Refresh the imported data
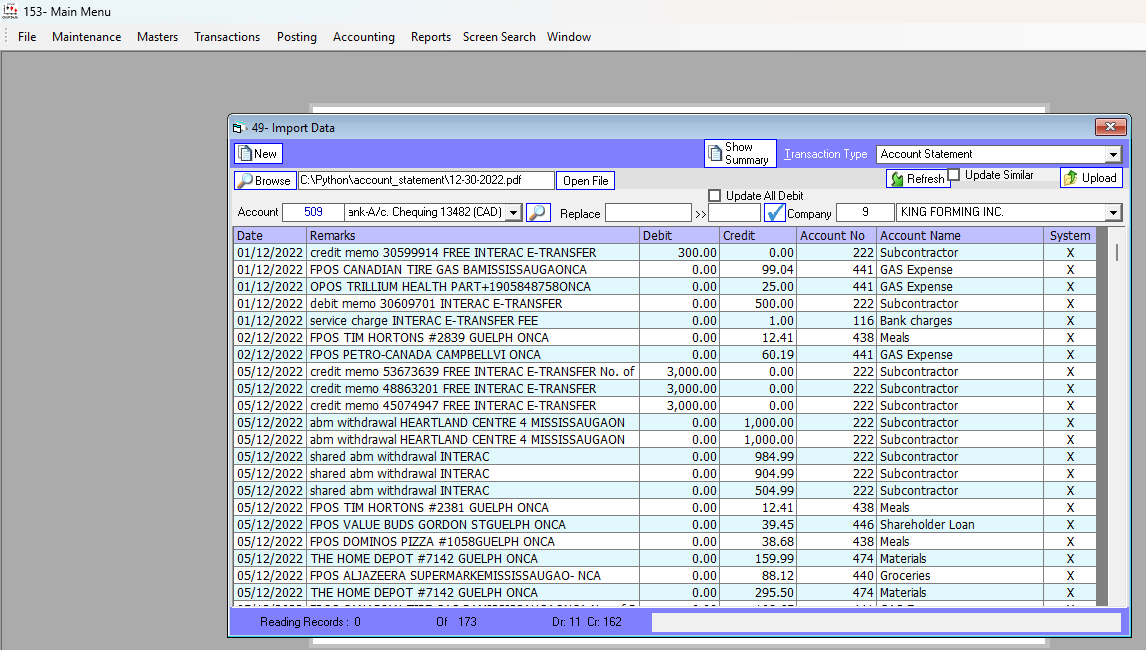 point(917,178)
